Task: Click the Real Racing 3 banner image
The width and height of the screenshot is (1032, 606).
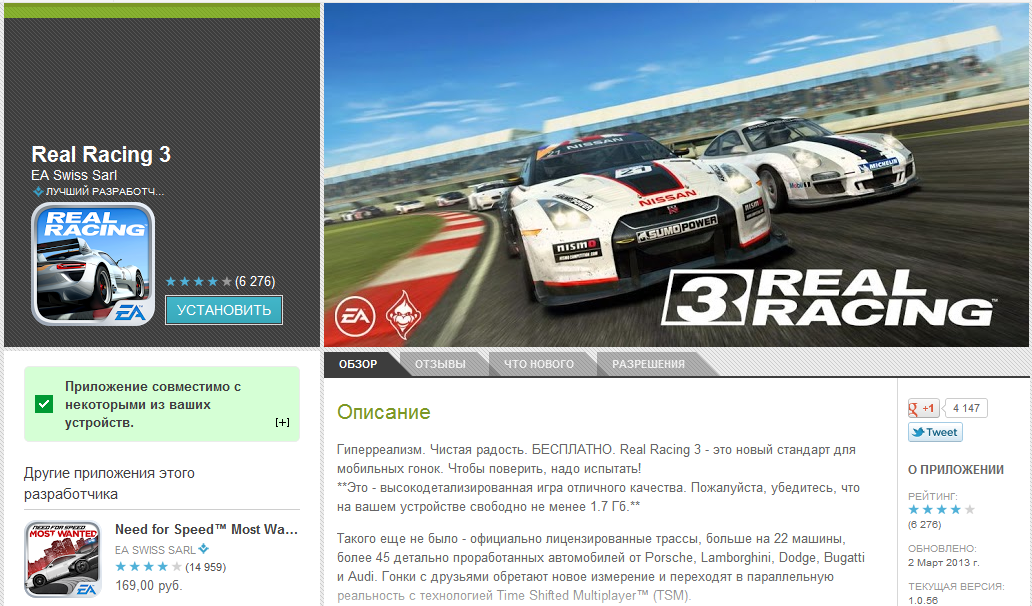Action: [x=676, y=174]
